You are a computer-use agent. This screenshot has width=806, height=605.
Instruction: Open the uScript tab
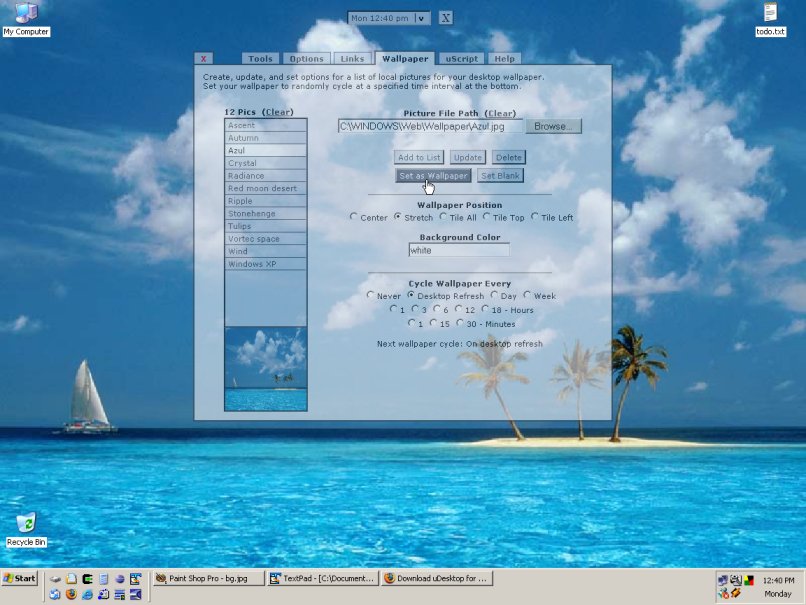tap(462, 59)
